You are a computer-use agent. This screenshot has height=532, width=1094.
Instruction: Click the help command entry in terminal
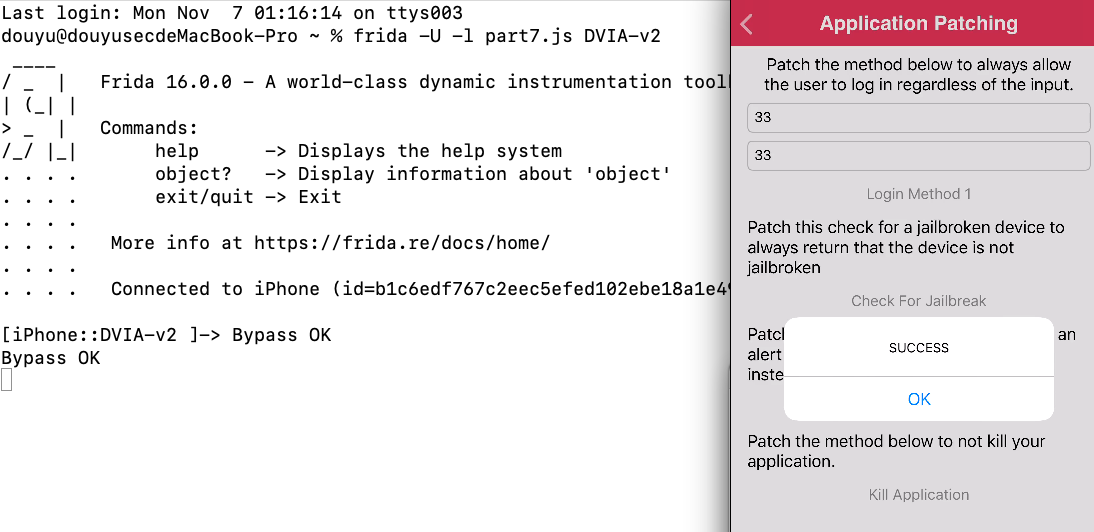358,151
